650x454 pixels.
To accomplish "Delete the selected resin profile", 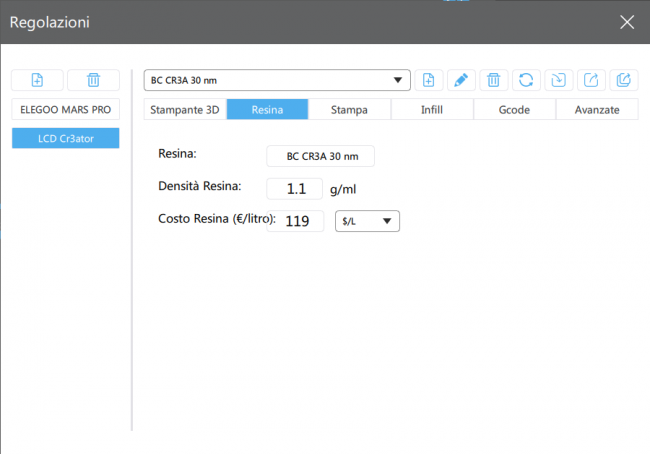I will tap(493, 80).
